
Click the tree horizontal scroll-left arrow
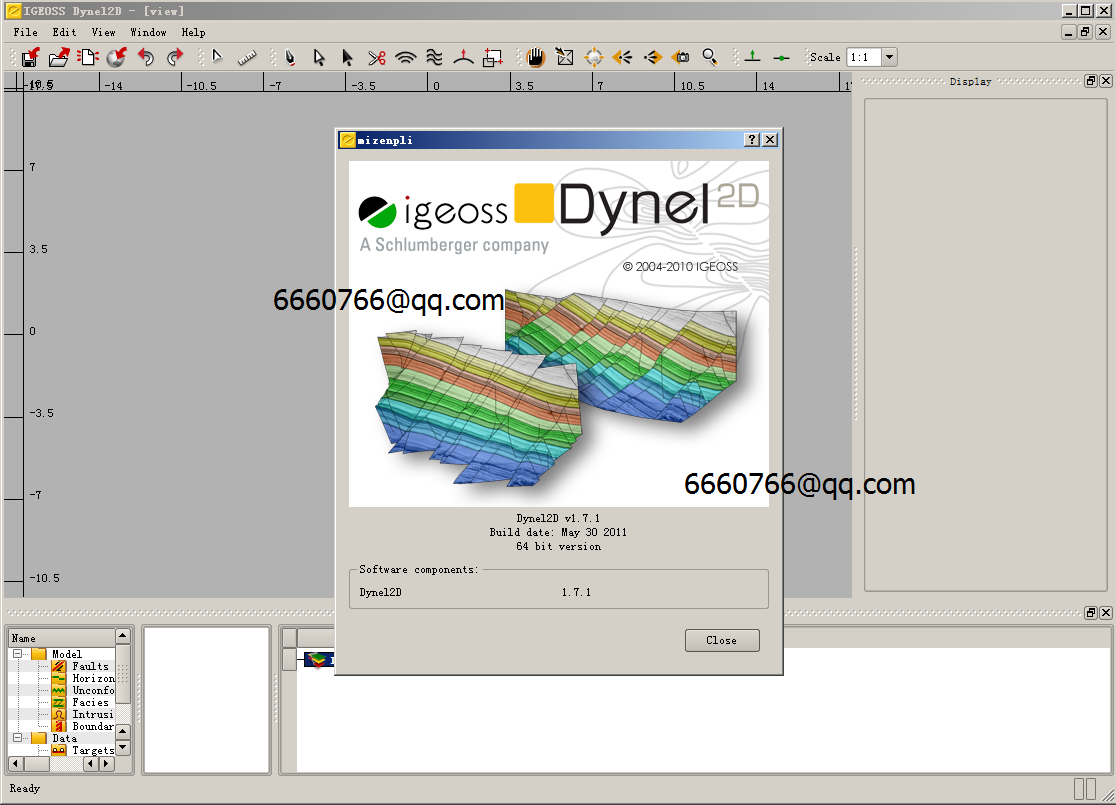click(x=16, y=764)
